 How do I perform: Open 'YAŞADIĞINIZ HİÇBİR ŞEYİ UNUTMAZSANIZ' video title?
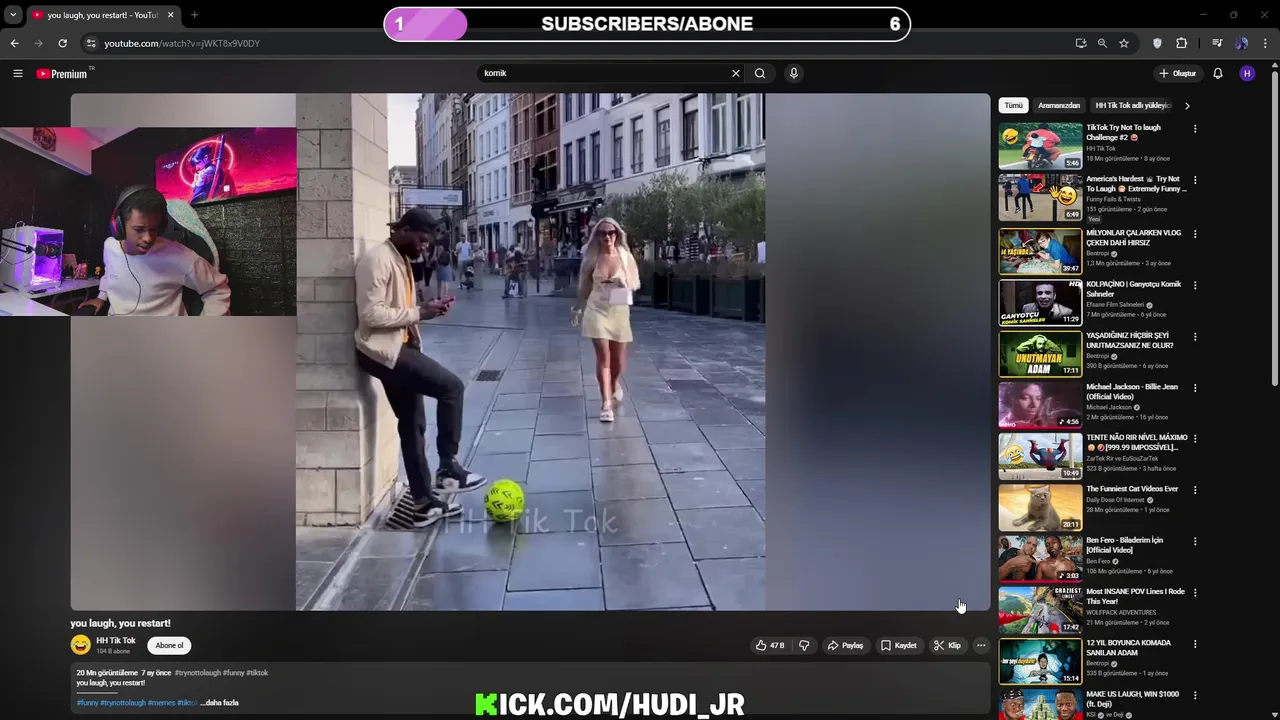(1130, 341)
